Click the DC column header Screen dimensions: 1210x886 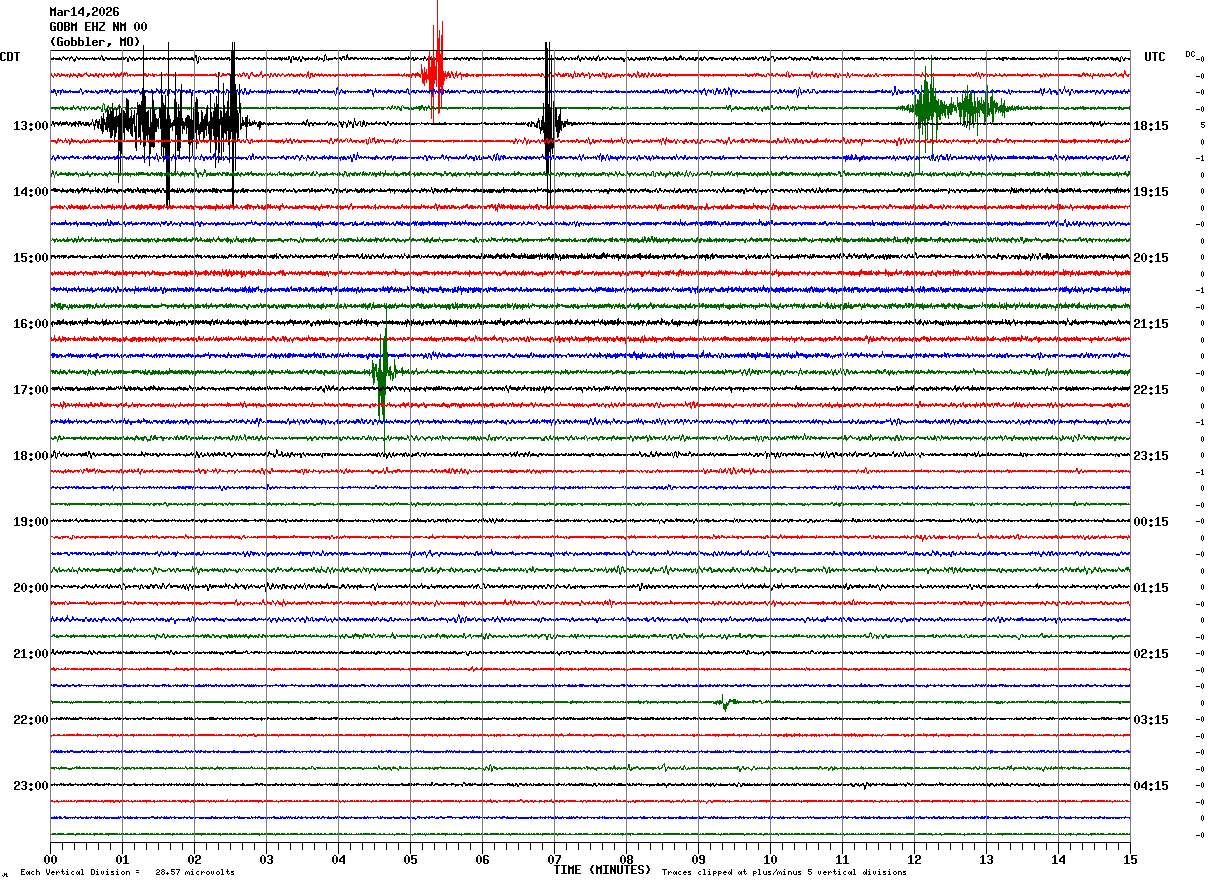[1190, 54]
